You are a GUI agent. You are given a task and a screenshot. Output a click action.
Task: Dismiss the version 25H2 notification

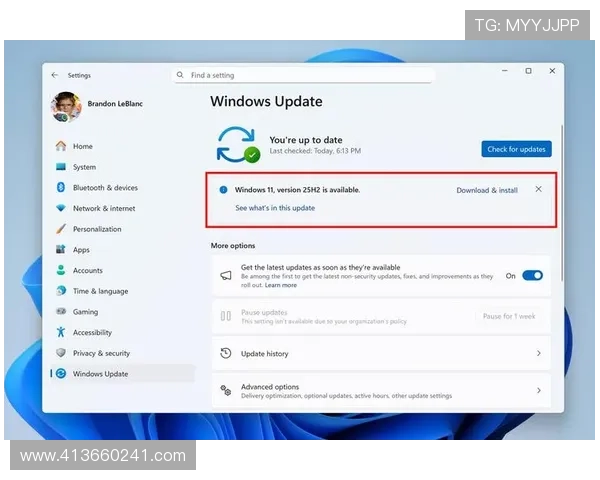[539, 189]
